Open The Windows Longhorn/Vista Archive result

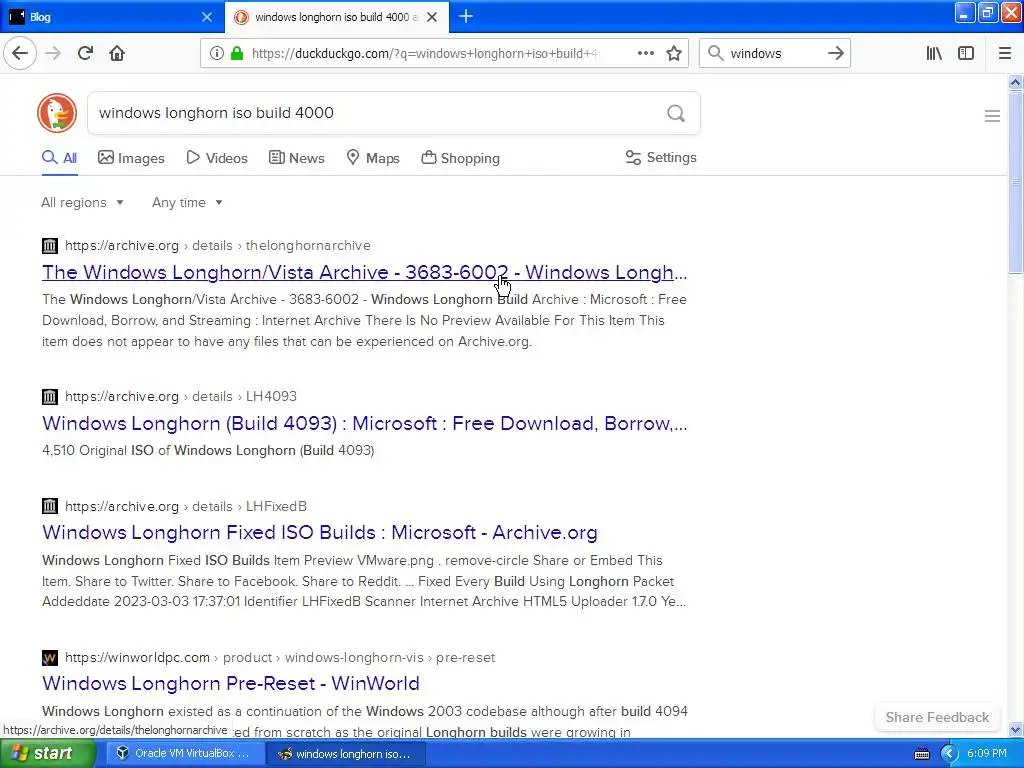pyautogui.click(x=364, y=272)
